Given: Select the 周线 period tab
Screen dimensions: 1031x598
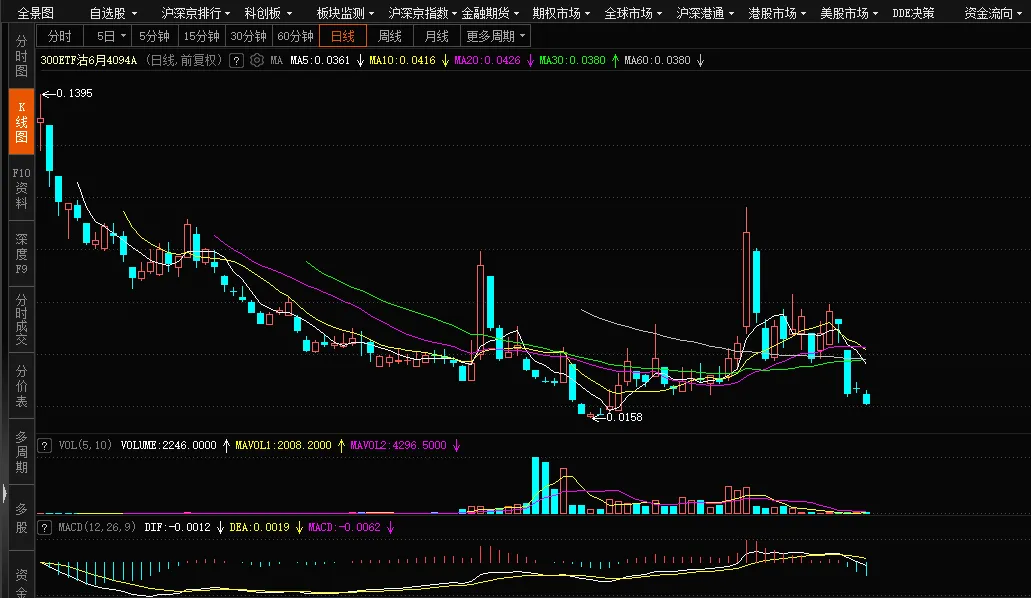Looking at the screenshot, I should point(390,36).
